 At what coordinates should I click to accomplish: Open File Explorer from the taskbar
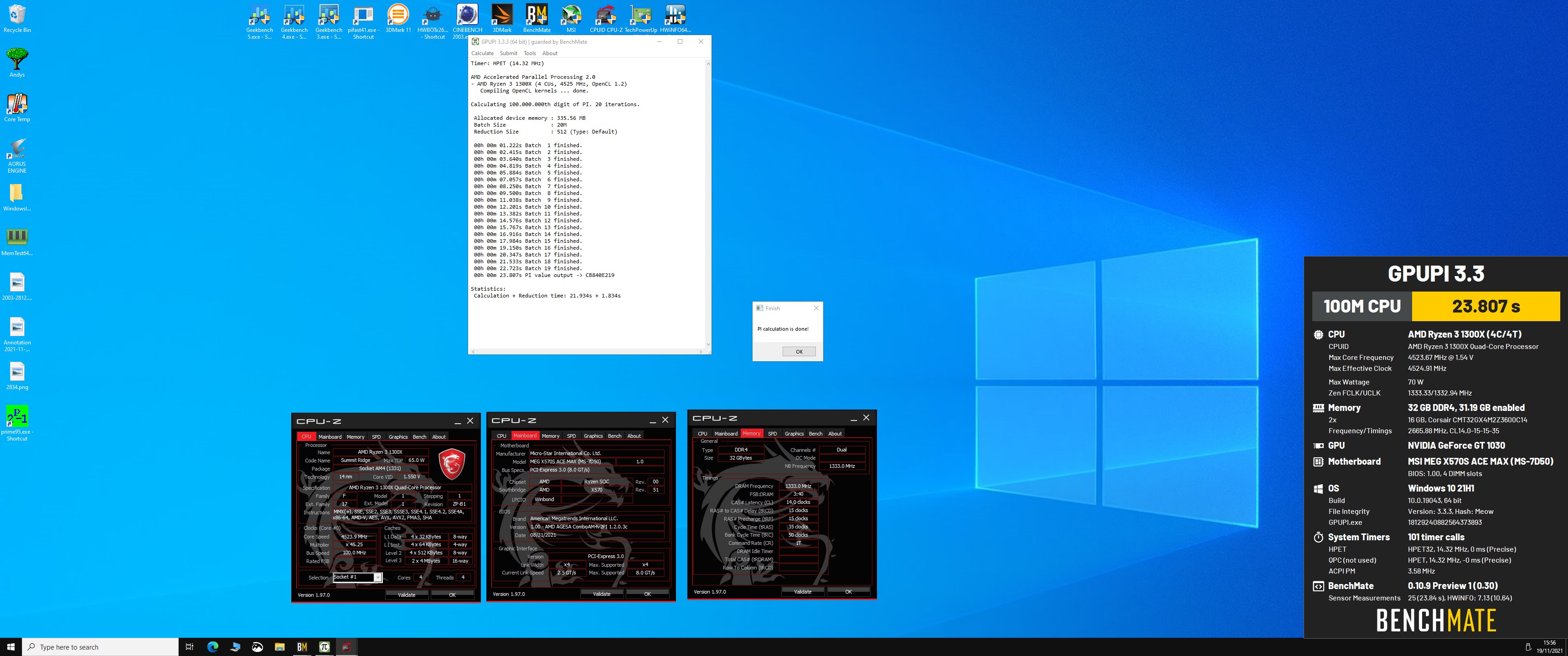[279, 647]
